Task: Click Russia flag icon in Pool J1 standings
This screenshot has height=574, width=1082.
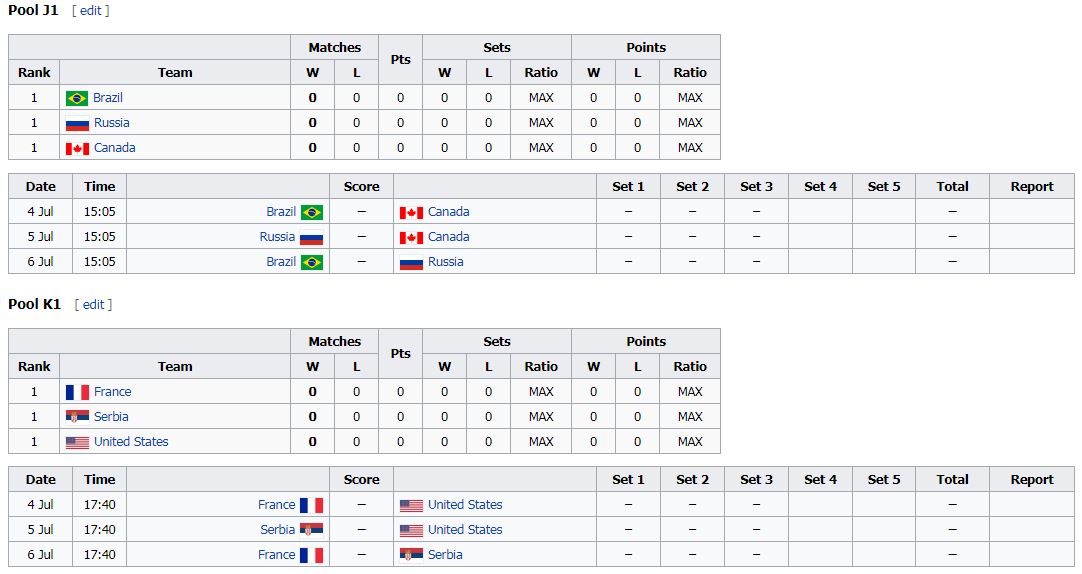Action: pos(77,123)
